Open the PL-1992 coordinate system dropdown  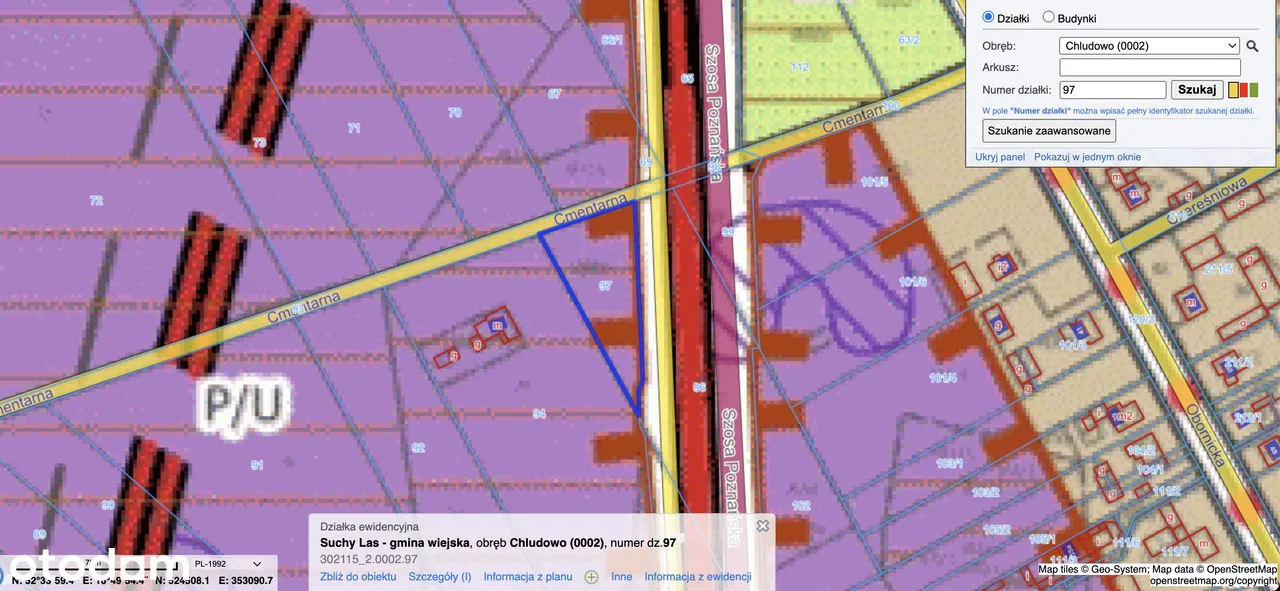pyautogui.click(x=230, y=564)
